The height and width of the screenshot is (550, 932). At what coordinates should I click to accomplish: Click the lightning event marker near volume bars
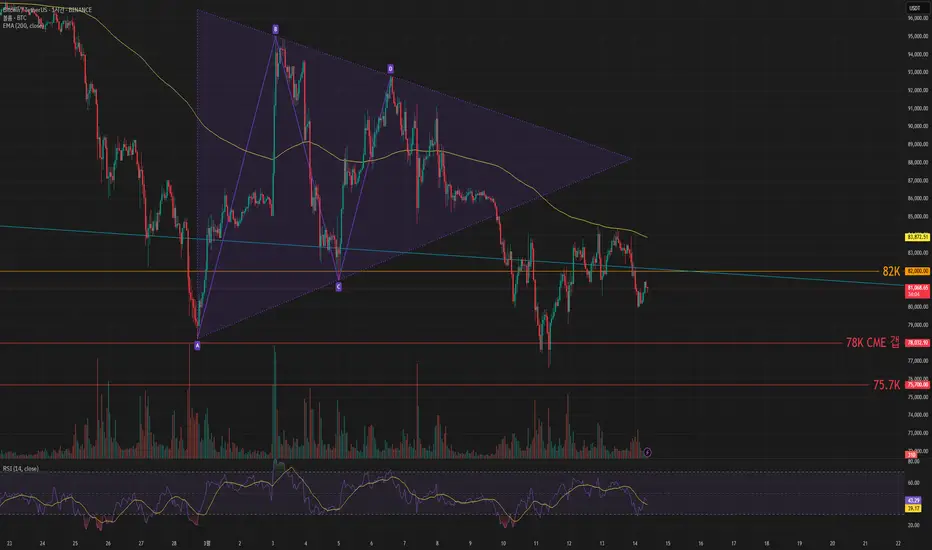647,452
